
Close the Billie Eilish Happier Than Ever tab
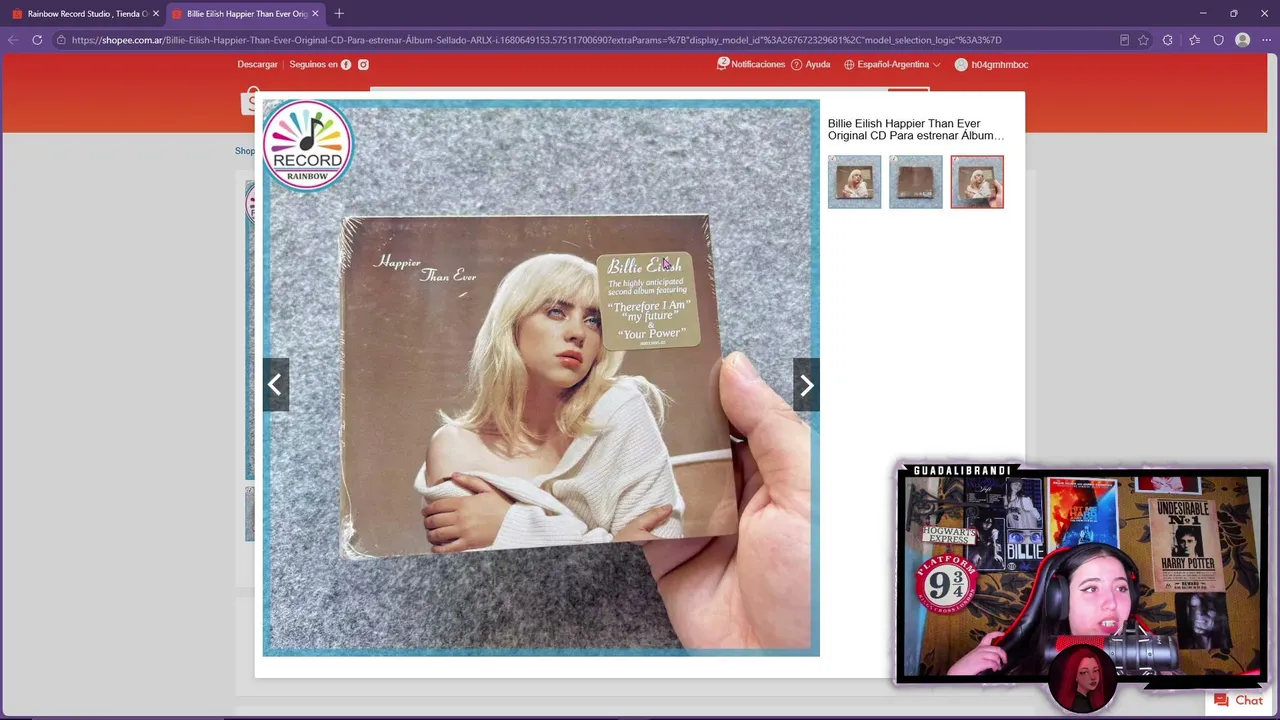pos(315,13)
